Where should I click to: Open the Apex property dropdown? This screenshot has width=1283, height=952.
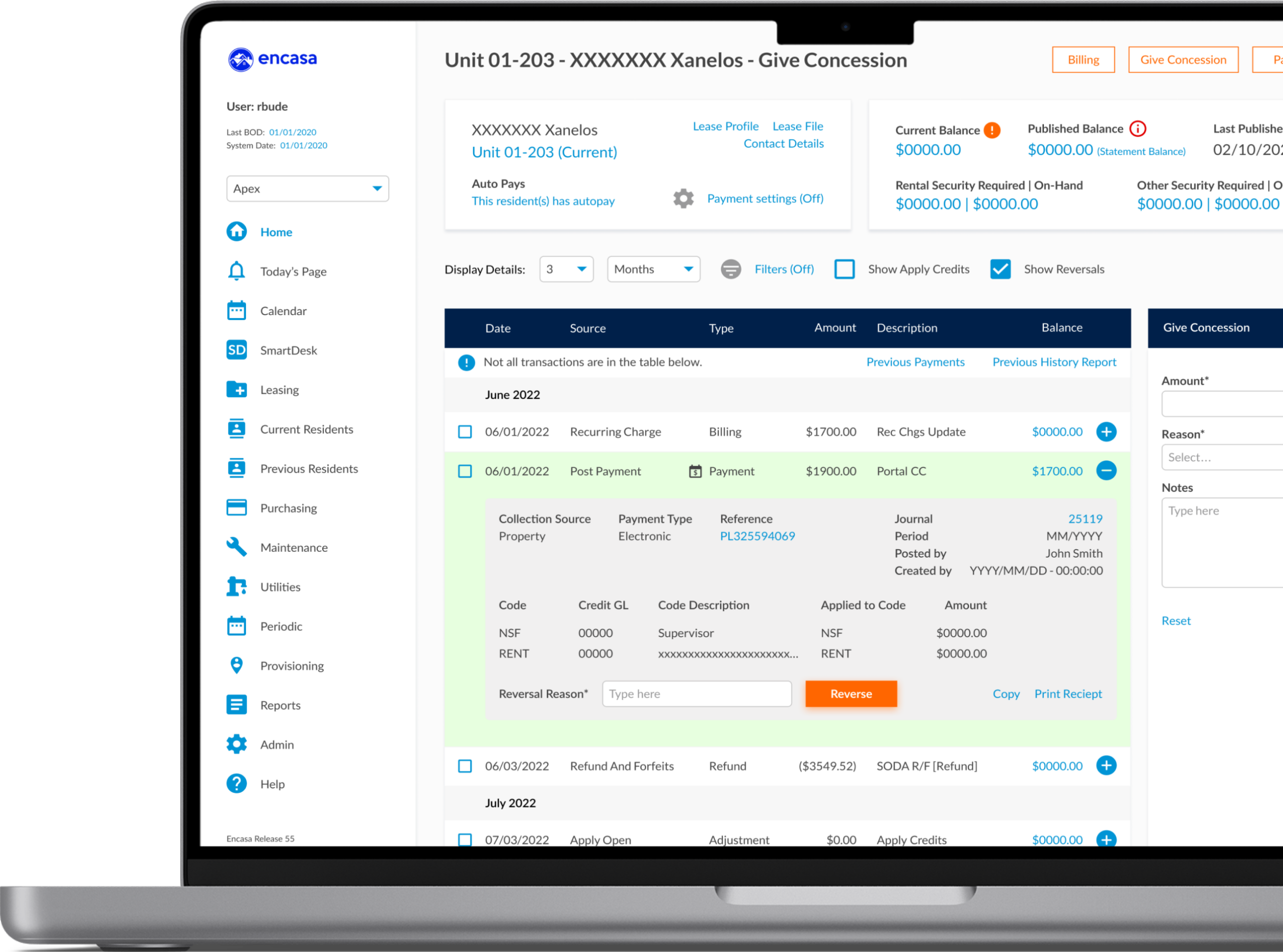307,188
